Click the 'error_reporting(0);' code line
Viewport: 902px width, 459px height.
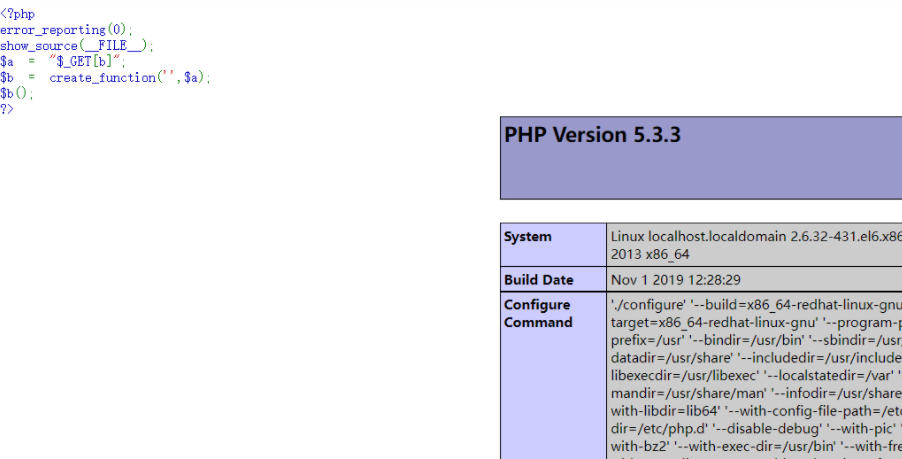pyautogui.click(x=66, y=30)
